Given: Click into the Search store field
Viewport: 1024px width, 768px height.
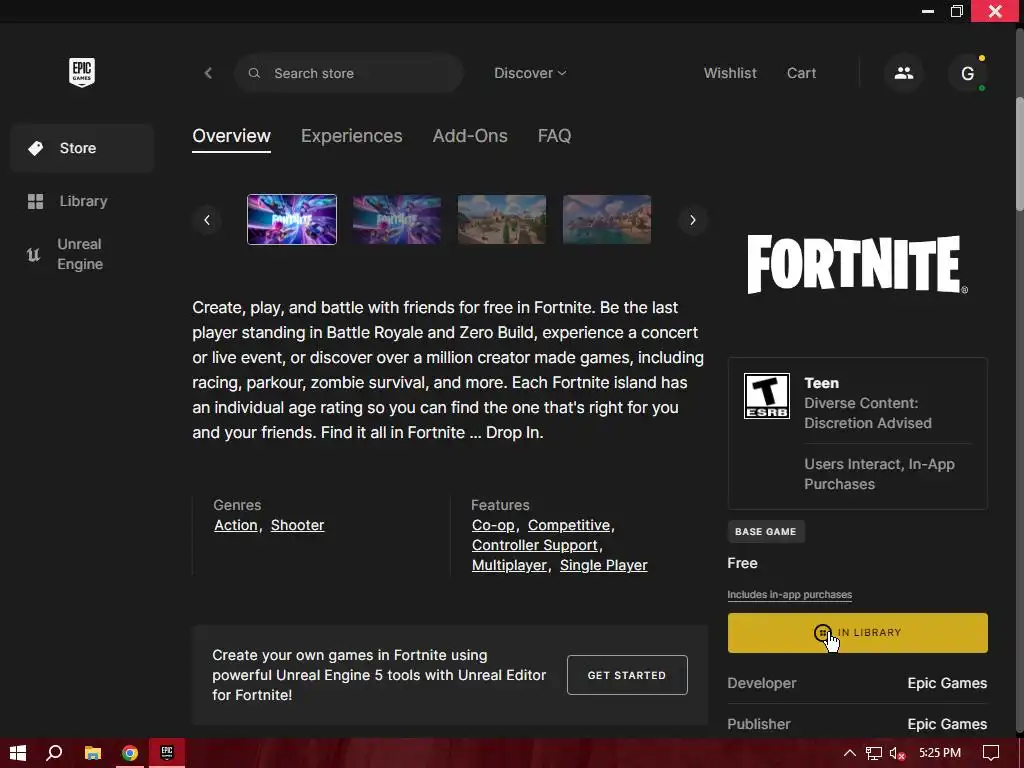Looking at the screenshot, I should coord(349,73).
